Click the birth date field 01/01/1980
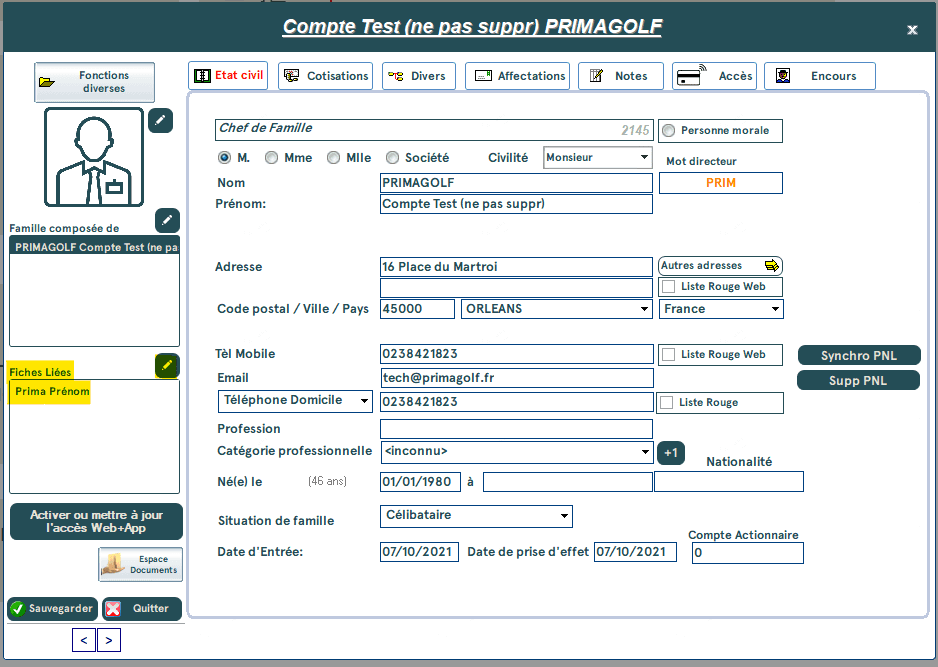Viewport: 938px width, 667px height. (x=421, y=482)
